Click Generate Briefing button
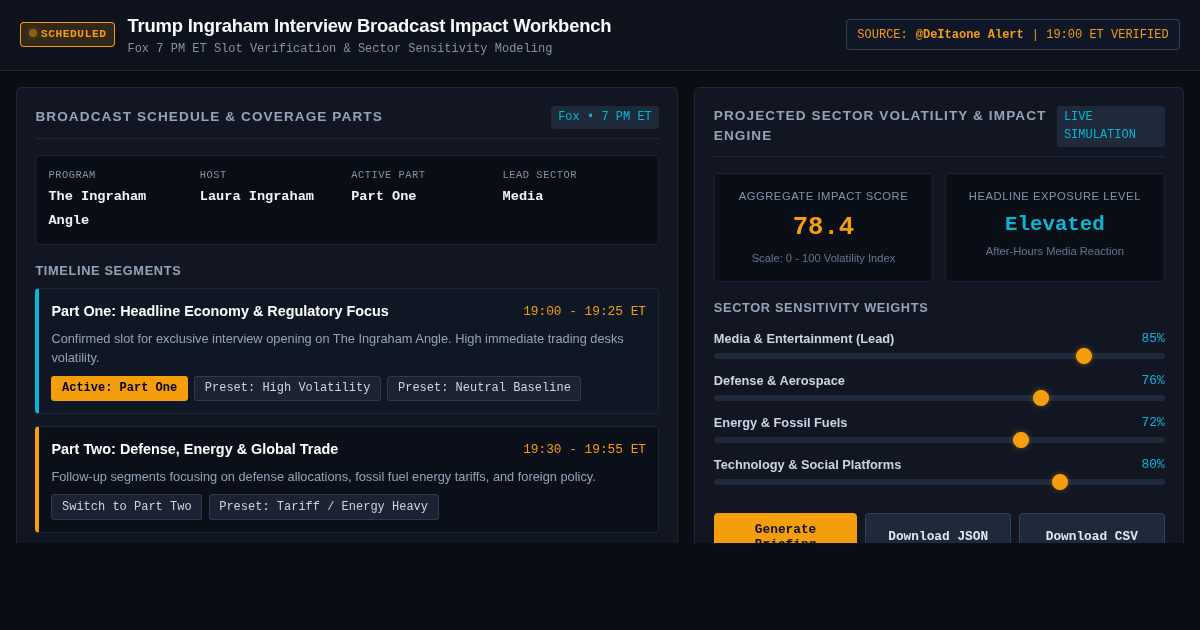 pyautogui.click(x=785, y=528)
